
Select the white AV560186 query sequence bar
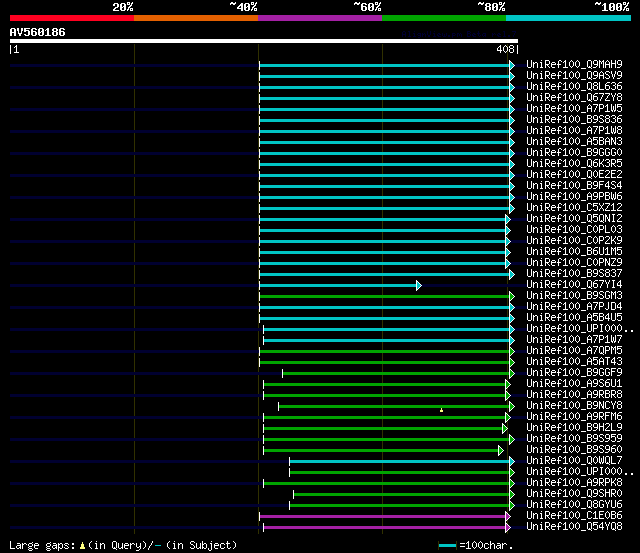pos(264,41)
